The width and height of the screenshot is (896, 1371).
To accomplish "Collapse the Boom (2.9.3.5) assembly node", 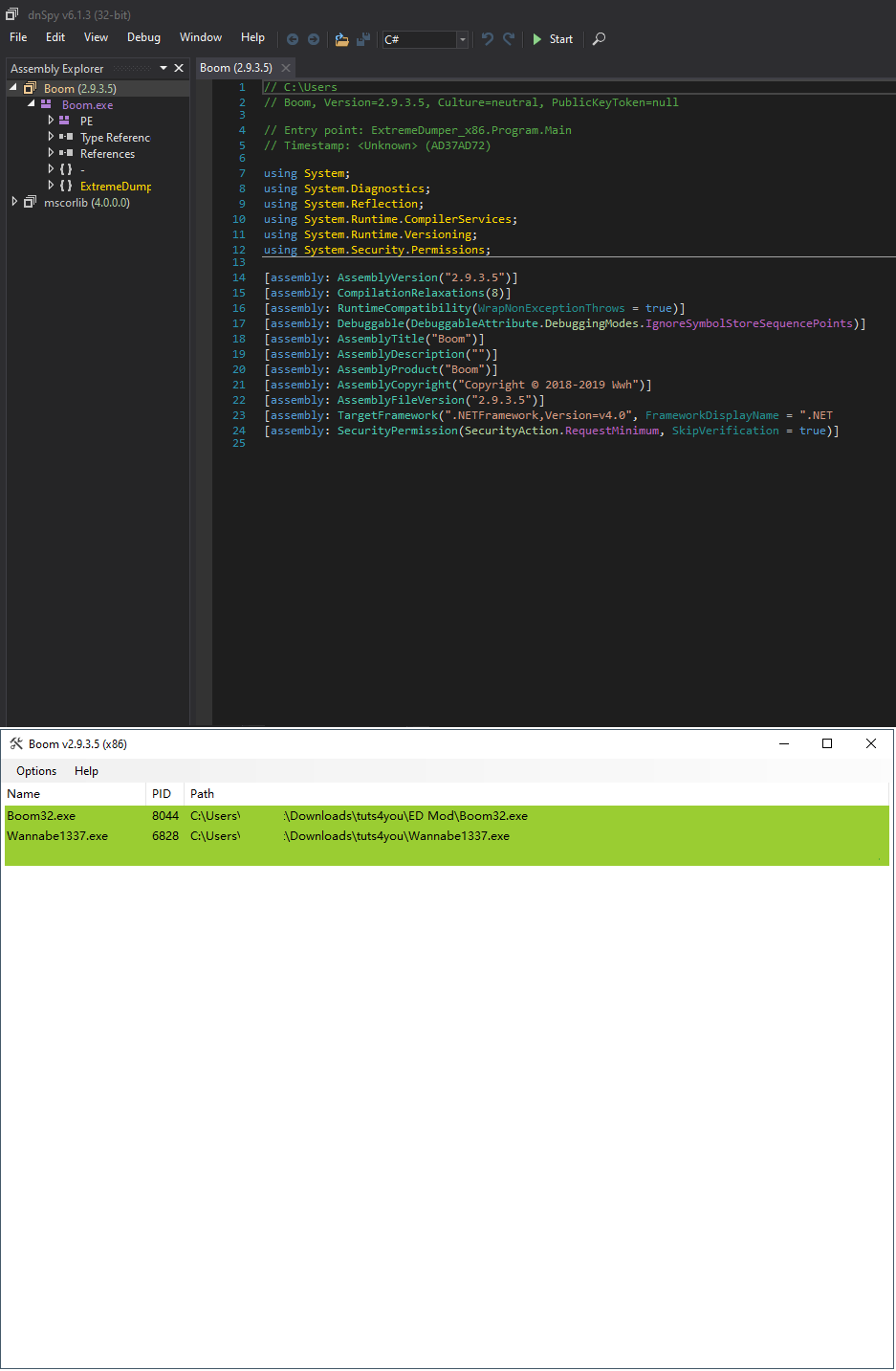I will click(x=13, y=88).
